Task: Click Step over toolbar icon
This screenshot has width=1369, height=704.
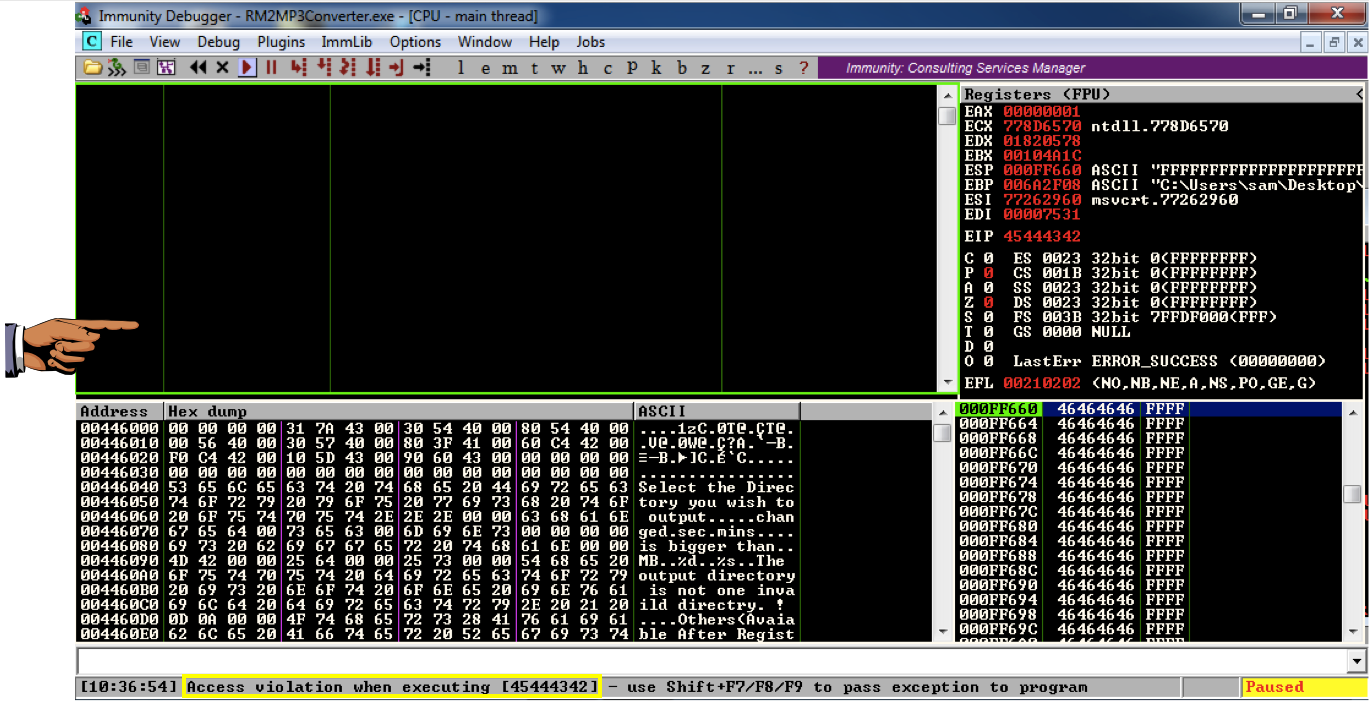Action: coord(323,68)
